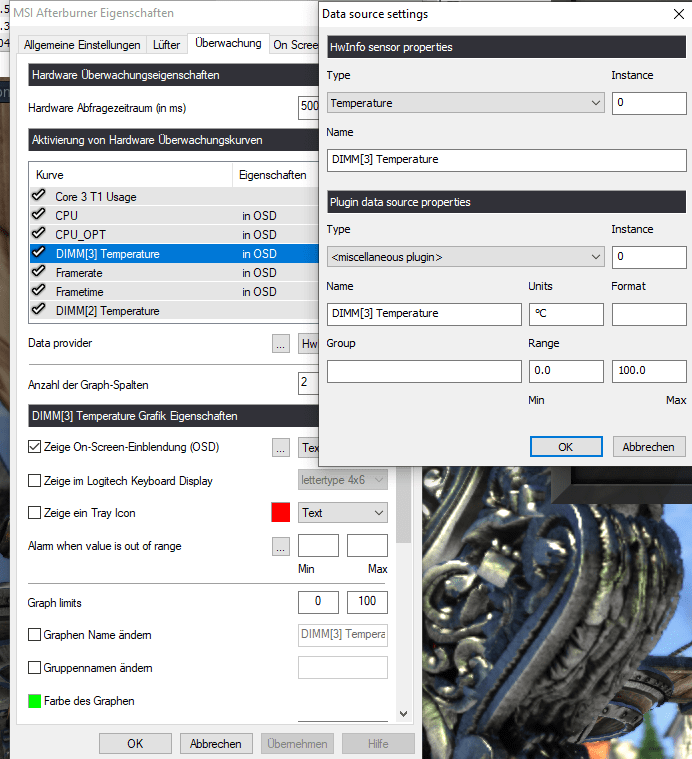
Task: Click the alarm Max value field
Action: click(x=367, y=546)
